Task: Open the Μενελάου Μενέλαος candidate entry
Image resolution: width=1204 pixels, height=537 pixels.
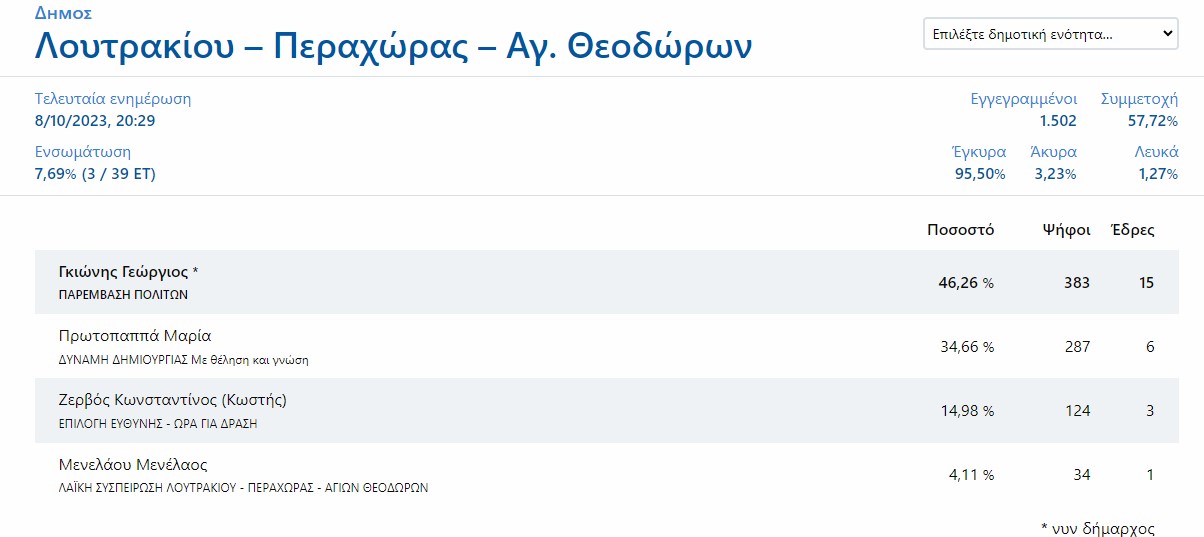Action: point(133,465)
